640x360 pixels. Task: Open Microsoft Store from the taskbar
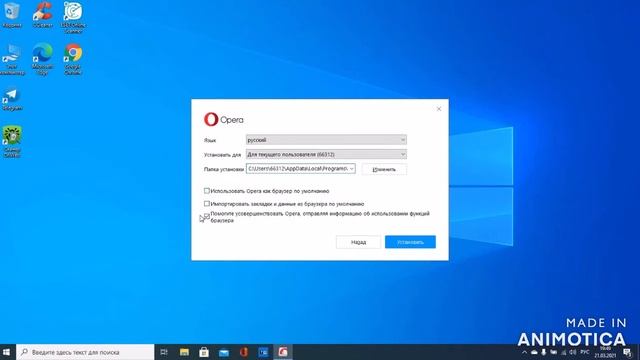point(204,352)
